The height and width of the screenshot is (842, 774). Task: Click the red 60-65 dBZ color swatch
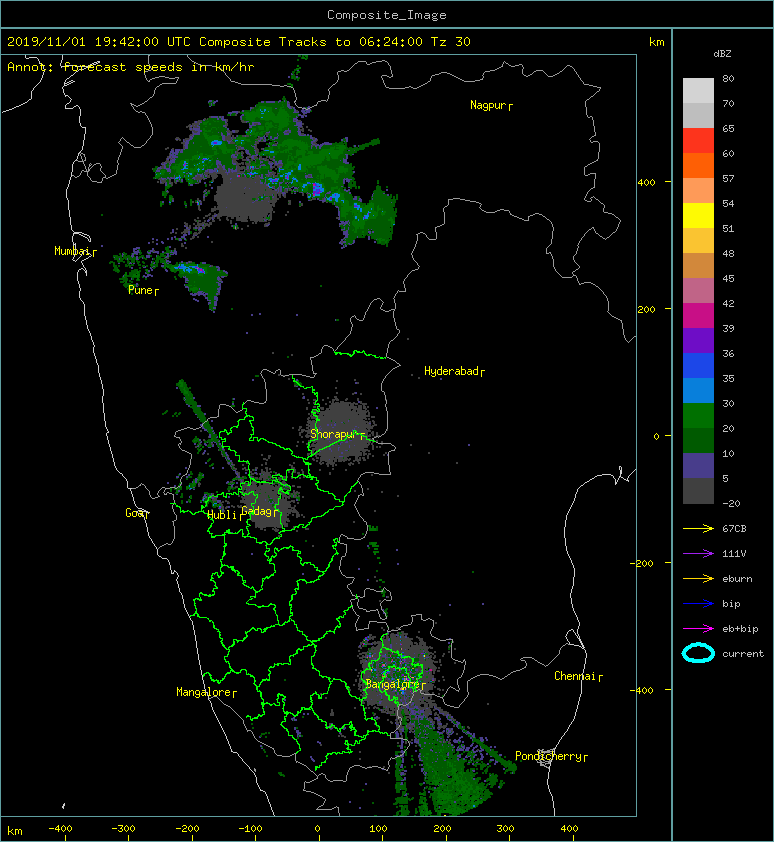(698, 141)
